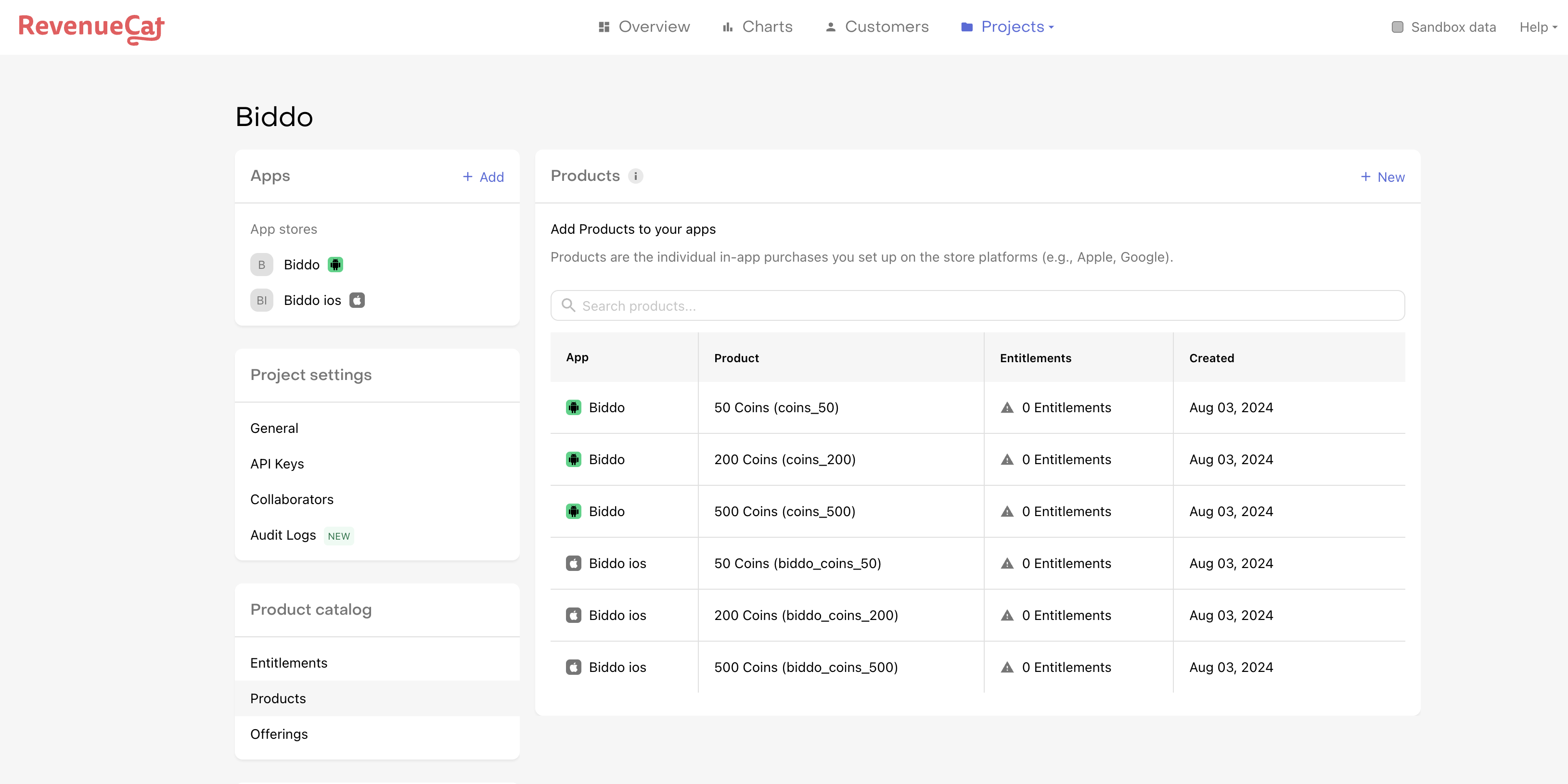Click the B avatar for Biddo app
The image size is (1568, 784).
click(262, 265)
